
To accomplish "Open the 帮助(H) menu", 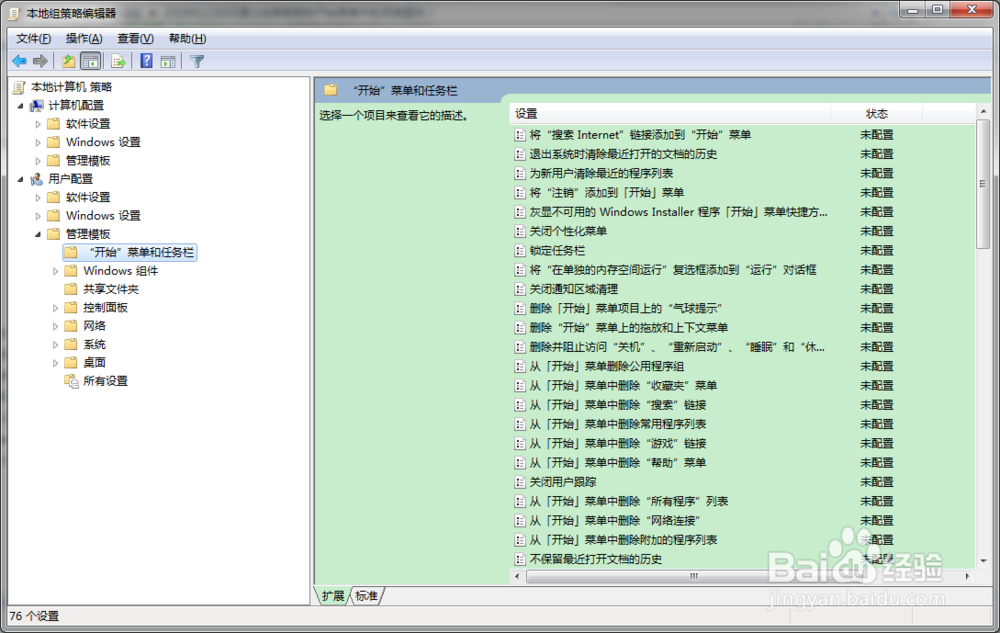I will pos(187,38).
